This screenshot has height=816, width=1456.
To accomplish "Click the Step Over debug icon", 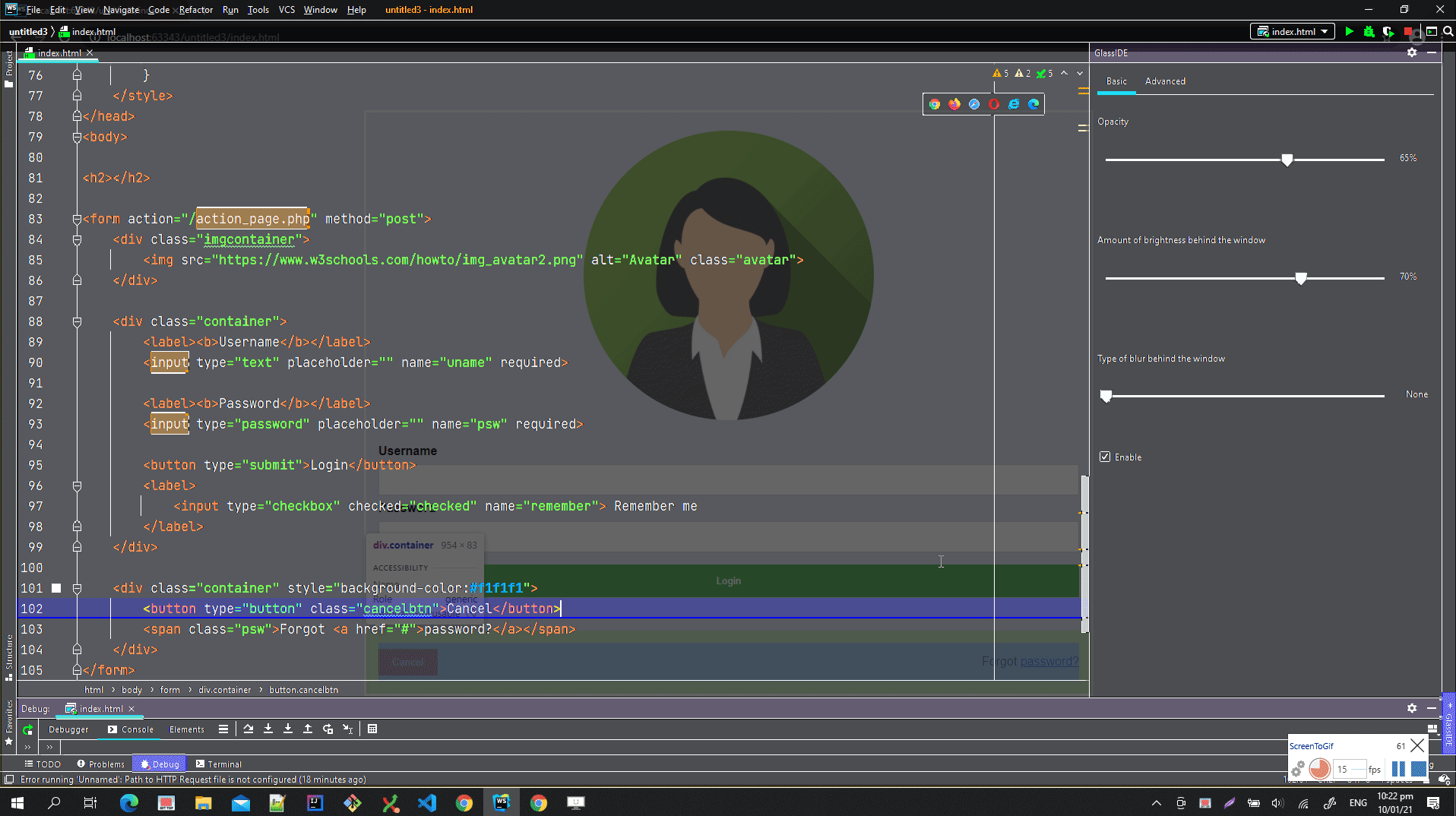I will click(x=248, y=729).
